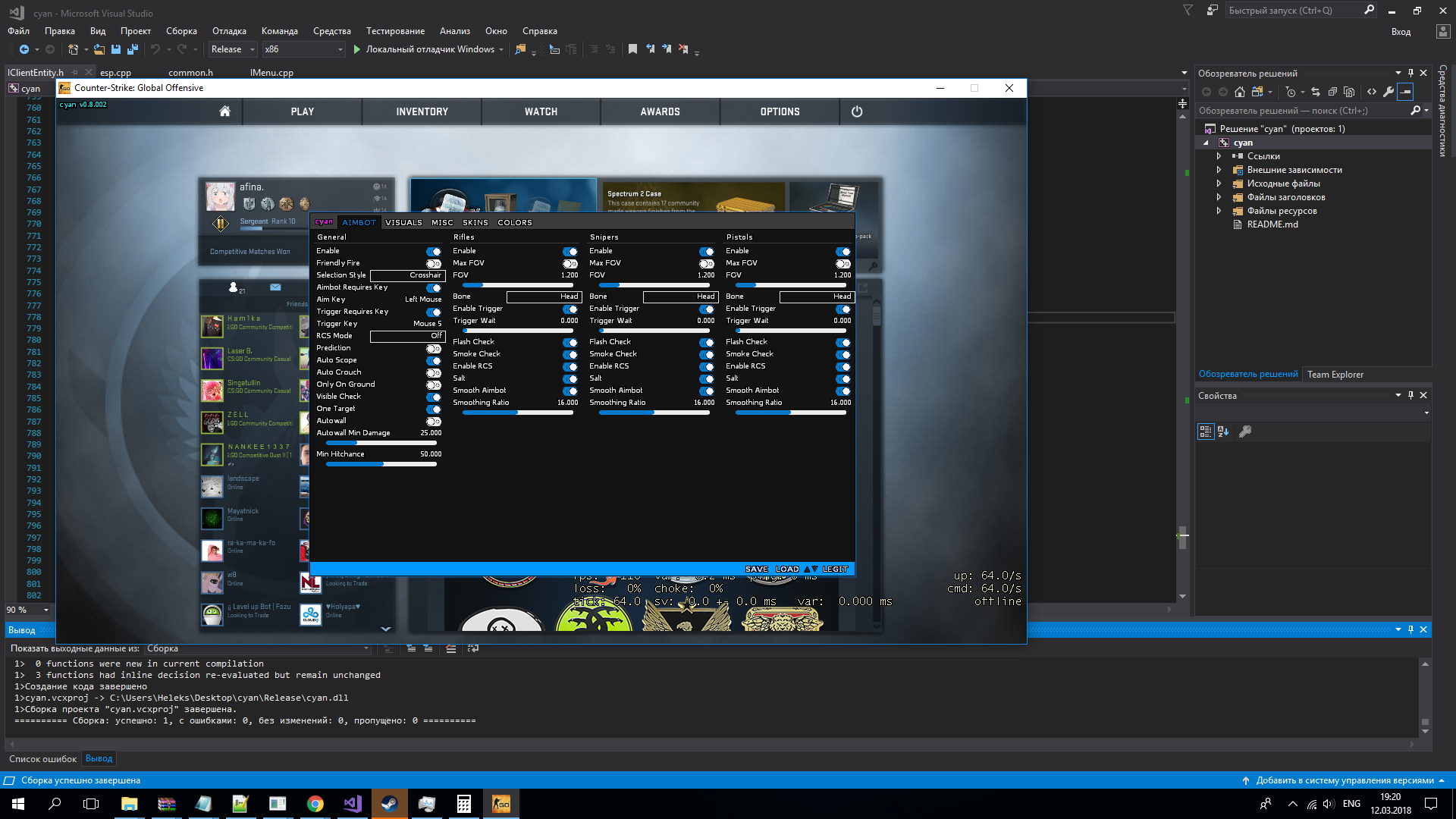Screen dimensions: 1456x819
Task: Click the bookmark toolbar icon
Action: (632, 49)
